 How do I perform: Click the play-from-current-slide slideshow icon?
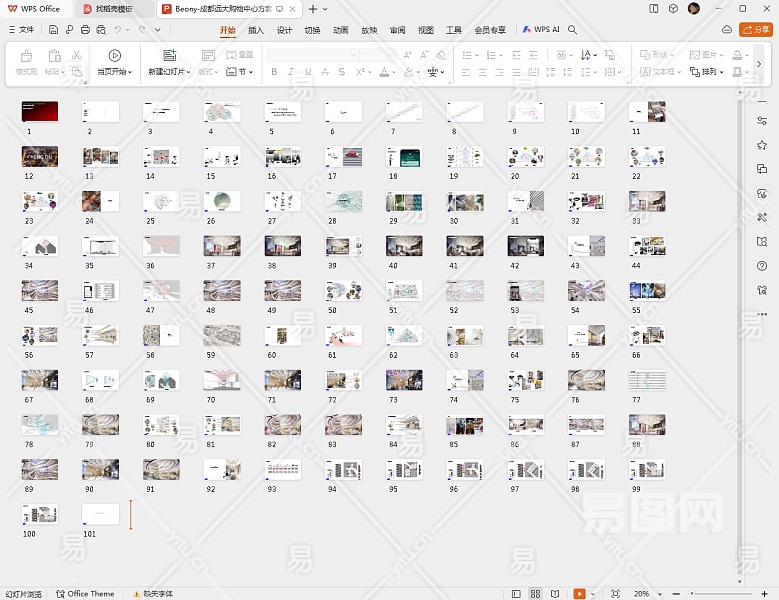coord(115,56)
